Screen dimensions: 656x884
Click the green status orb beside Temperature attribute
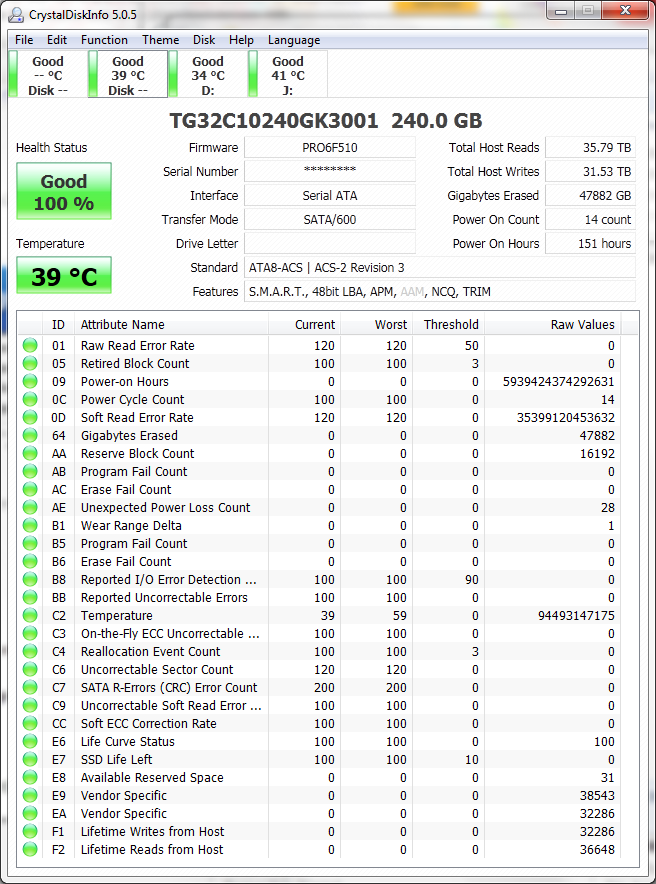point(31,616)
